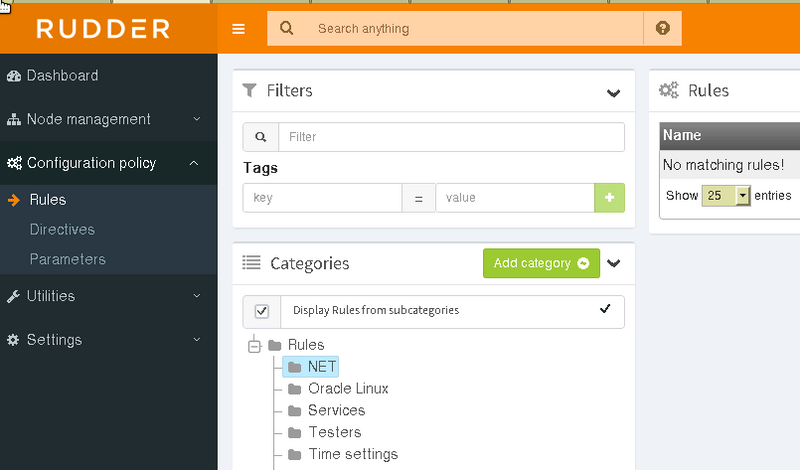Click the Configuration policy gears icon
The height and width of the screenshot is (470, 800).
coord(14,163)
